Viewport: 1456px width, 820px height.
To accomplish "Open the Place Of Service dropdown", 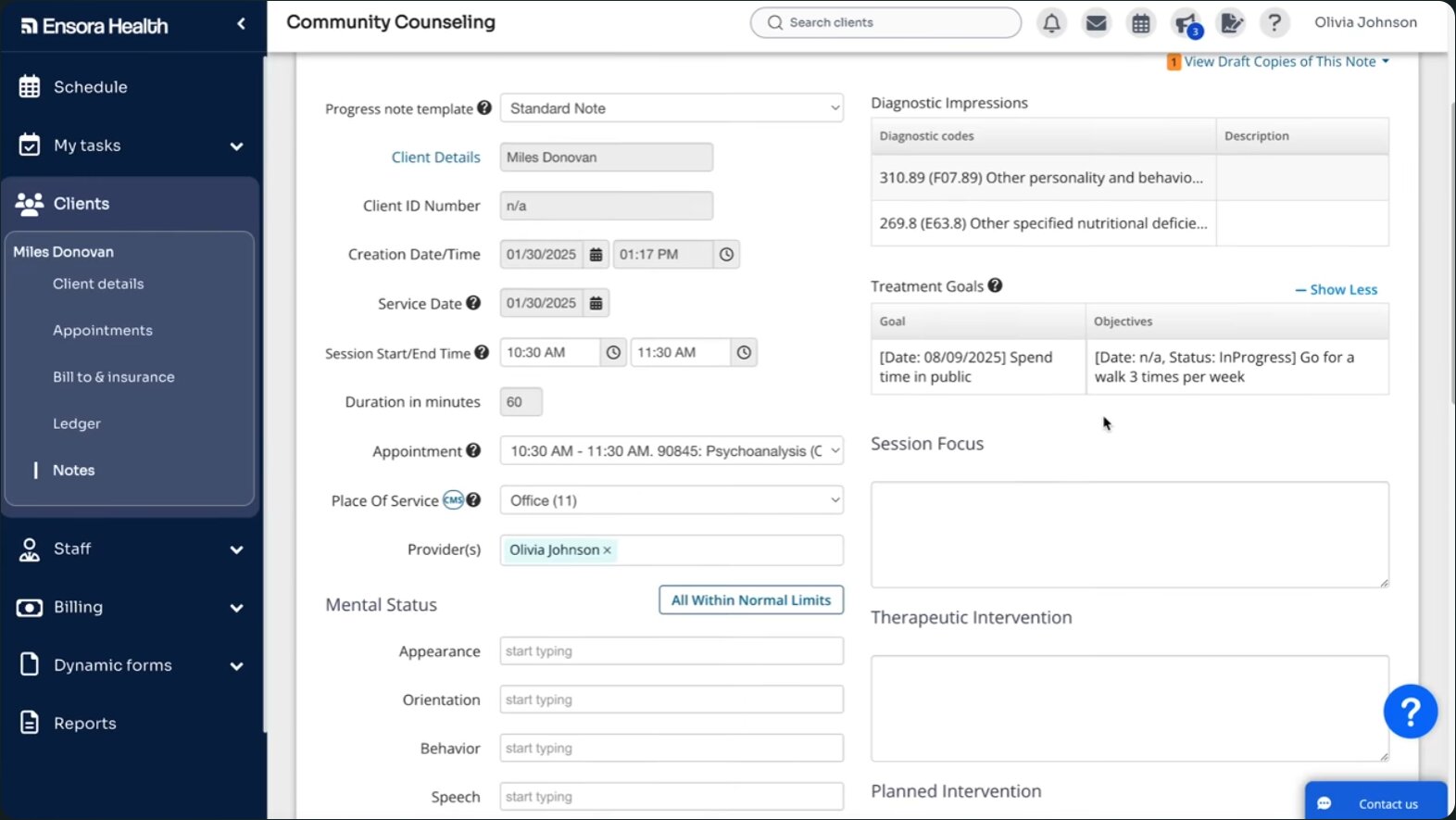I will coord(672,500).
